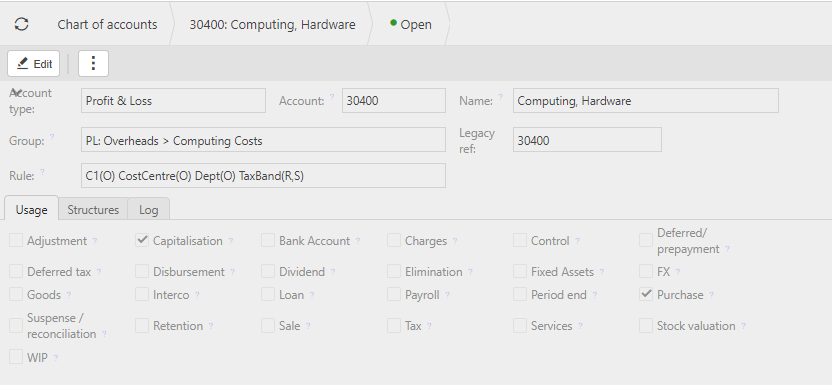This screenshot has width=832, height=385.
Task: Enable the Goods checkbox
Action: [x=16, y=294]
